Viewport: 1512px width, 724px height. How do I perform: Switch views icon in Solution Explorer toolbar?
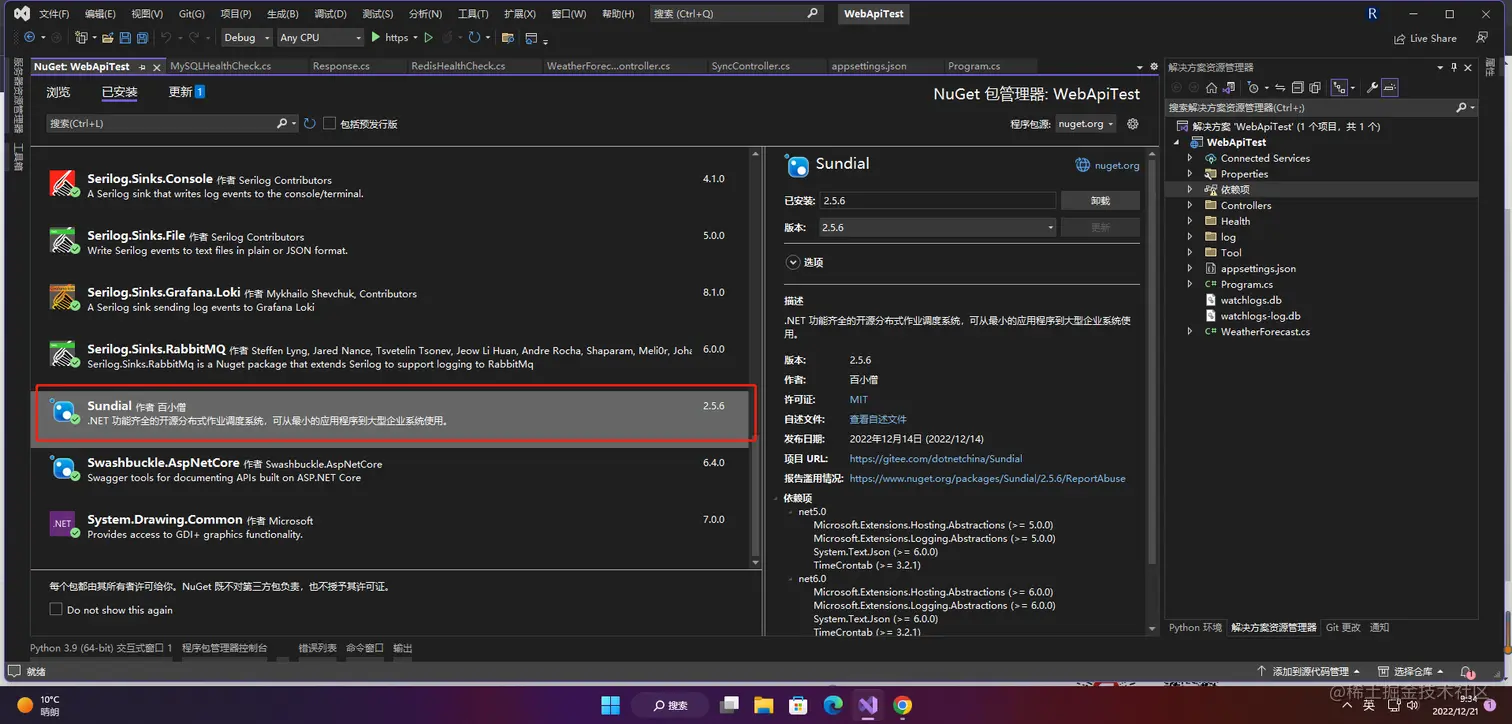click(x=1228, y=88)
